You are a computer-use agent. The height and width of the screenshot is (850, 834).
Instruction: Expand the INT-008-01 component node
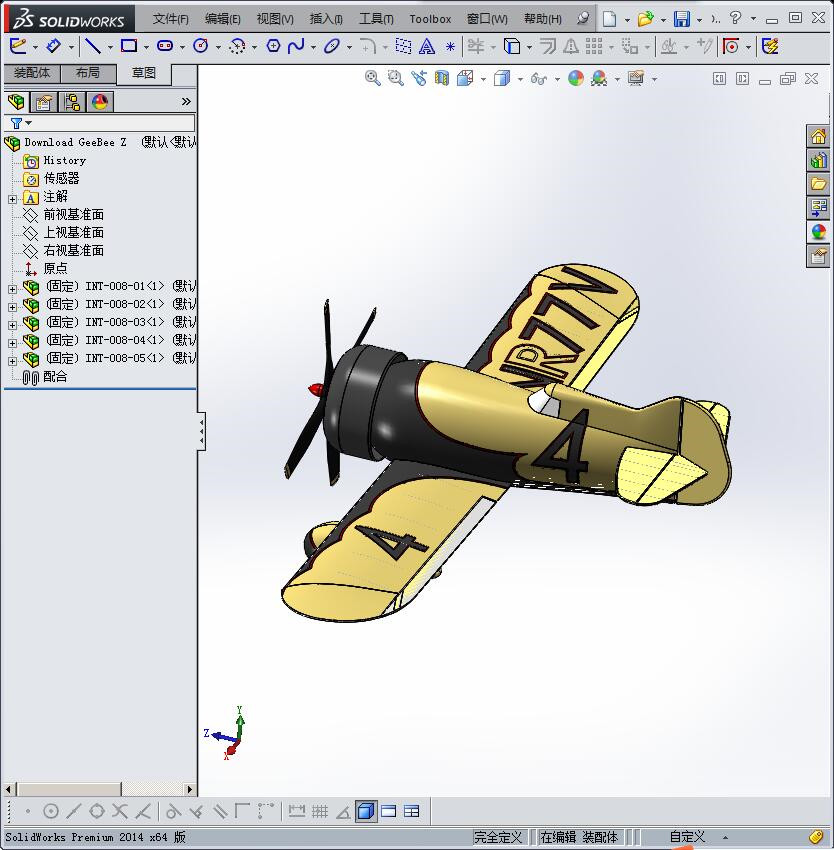point(12,288)
